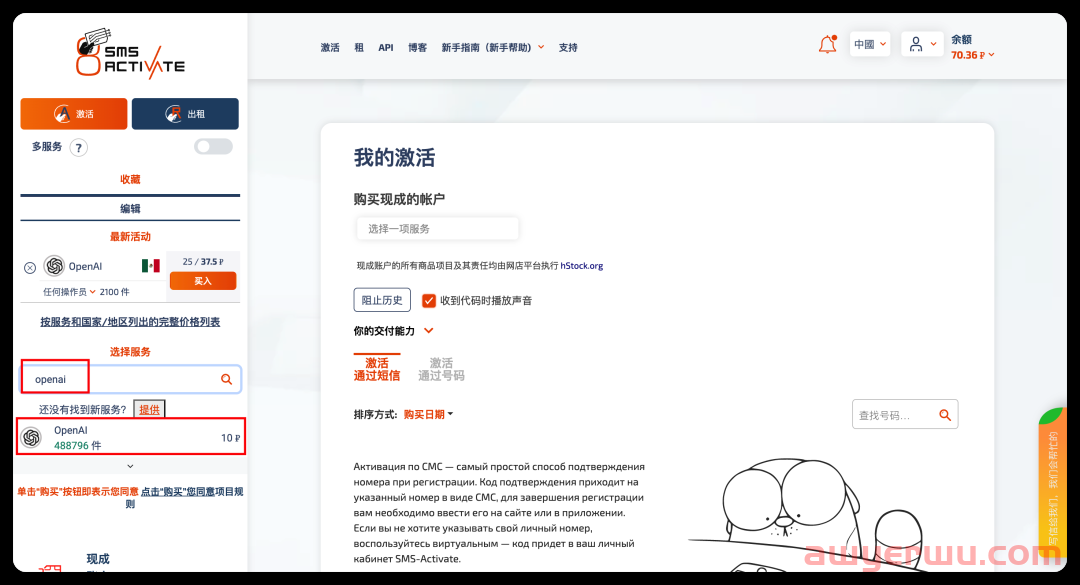Viewport: 1080px width, 585px height.
Task: Click the number search magnifier icon
Action: point(945,415)
